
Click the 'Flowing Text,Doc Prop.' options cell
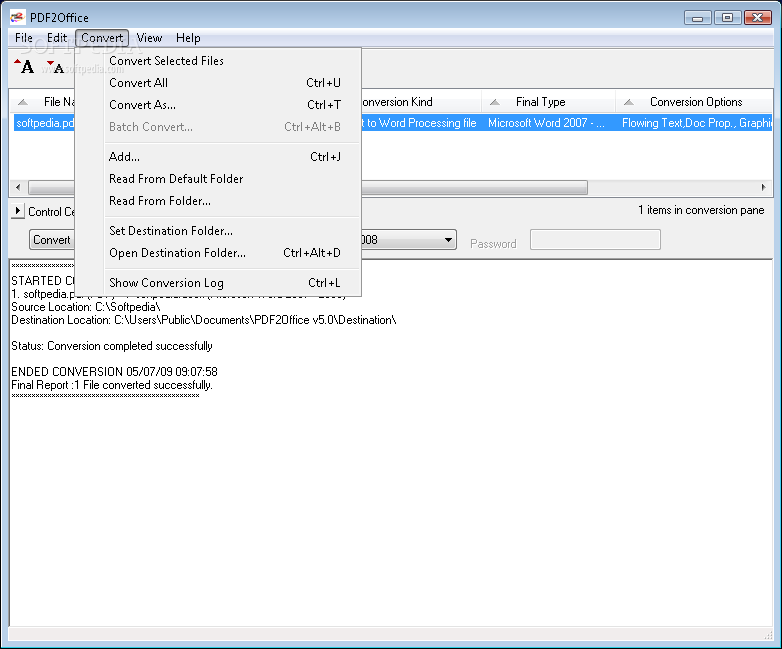pyautogui.click(x=697, y=123)
